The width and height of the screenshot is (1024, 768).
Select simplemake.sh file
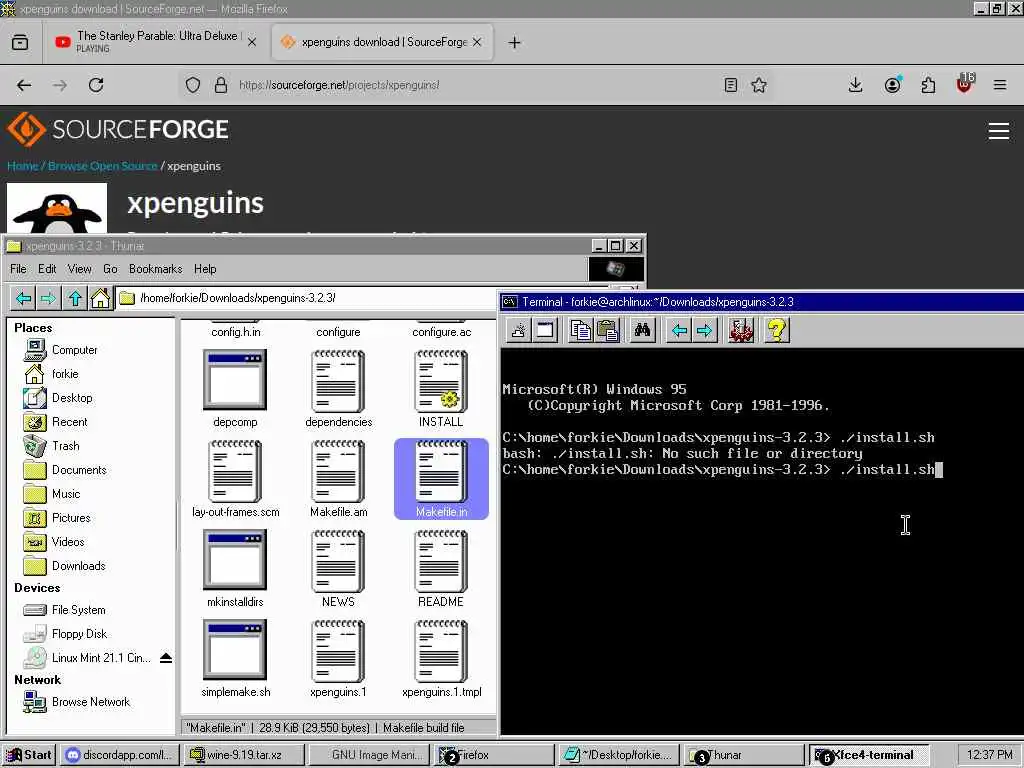[x=235, y=658]
